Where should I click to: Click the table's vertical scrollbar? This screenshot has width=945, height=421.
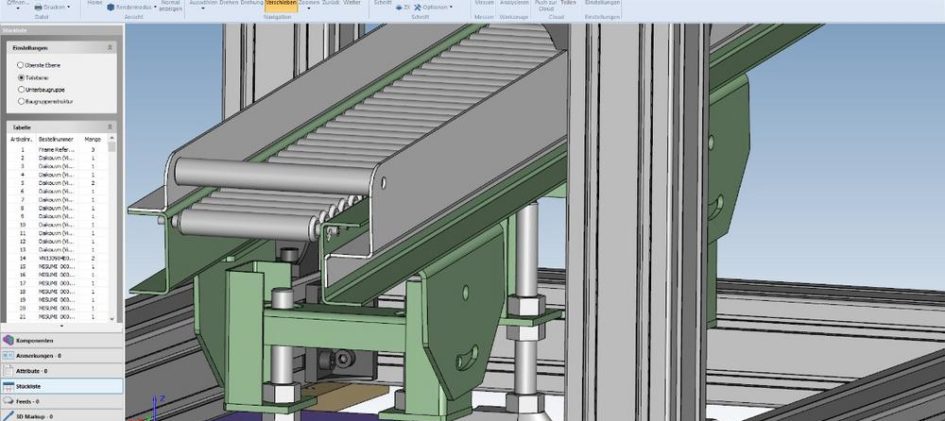112,230
